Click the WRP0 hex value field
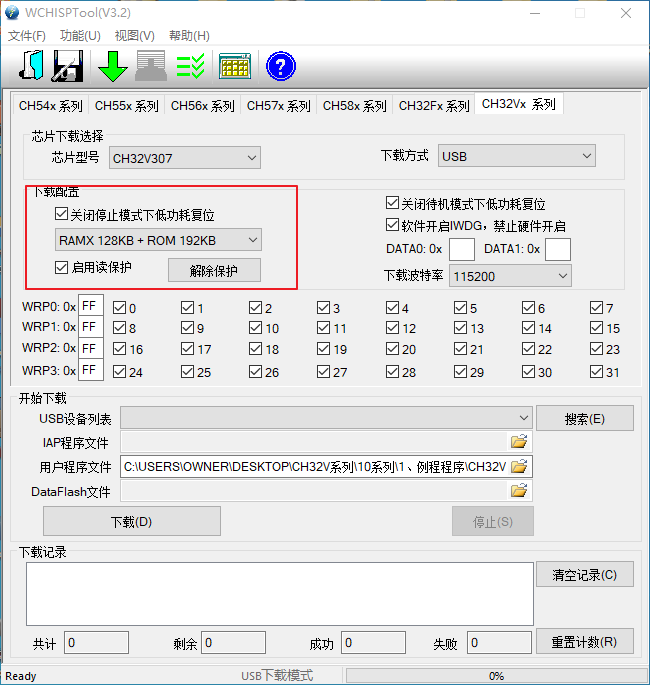 pos(91,305)
